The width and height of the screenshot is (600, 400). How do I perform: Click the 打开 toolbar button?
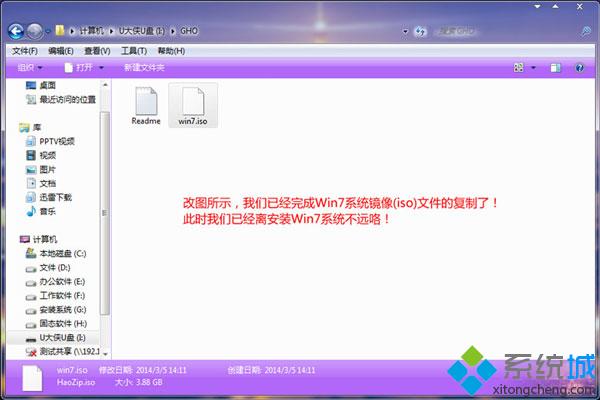pos(79,68)
